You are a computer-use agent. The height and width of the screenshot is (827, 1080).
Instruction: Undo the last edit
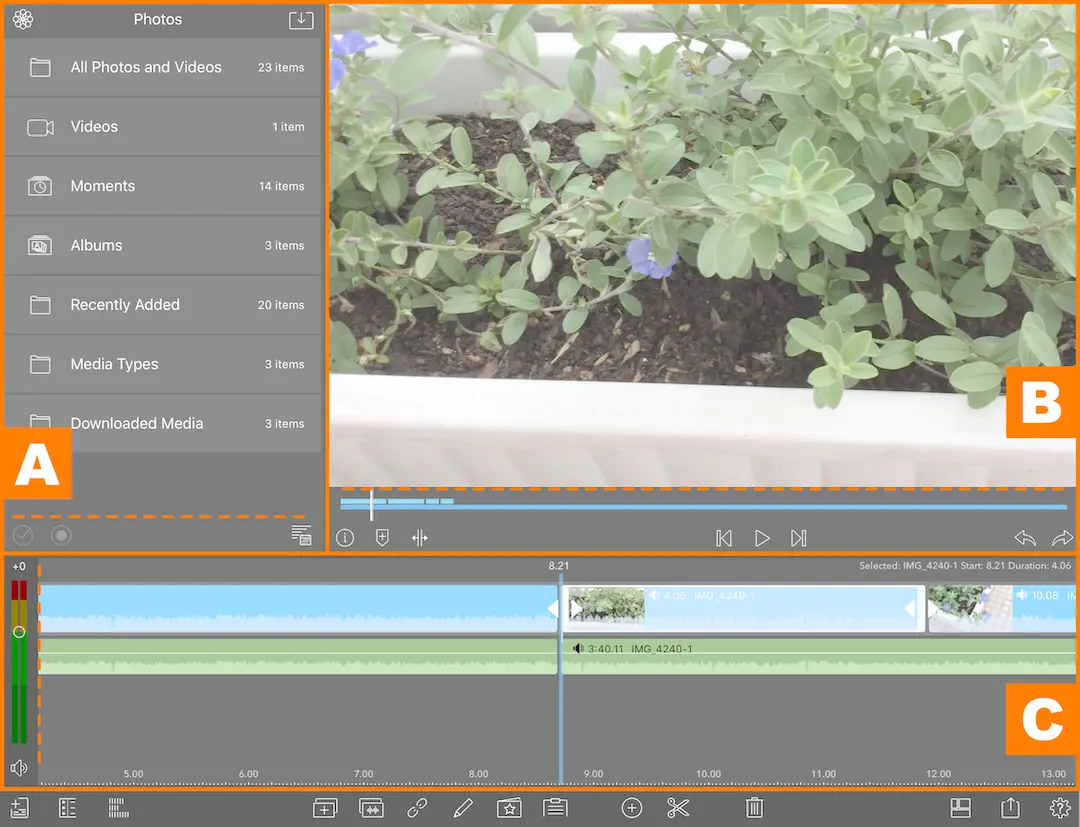click(x=1025, y=538)
